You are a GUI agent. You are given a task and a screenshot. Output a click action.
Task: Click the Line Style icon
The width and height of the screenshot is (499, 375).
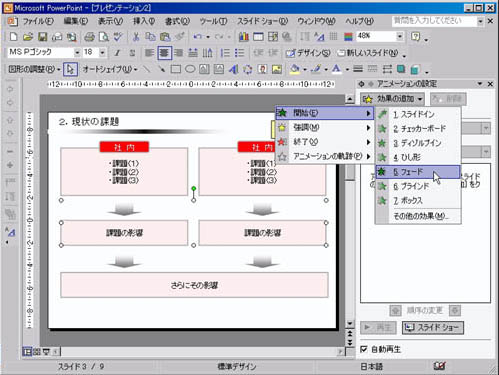[x=358, y=69]
